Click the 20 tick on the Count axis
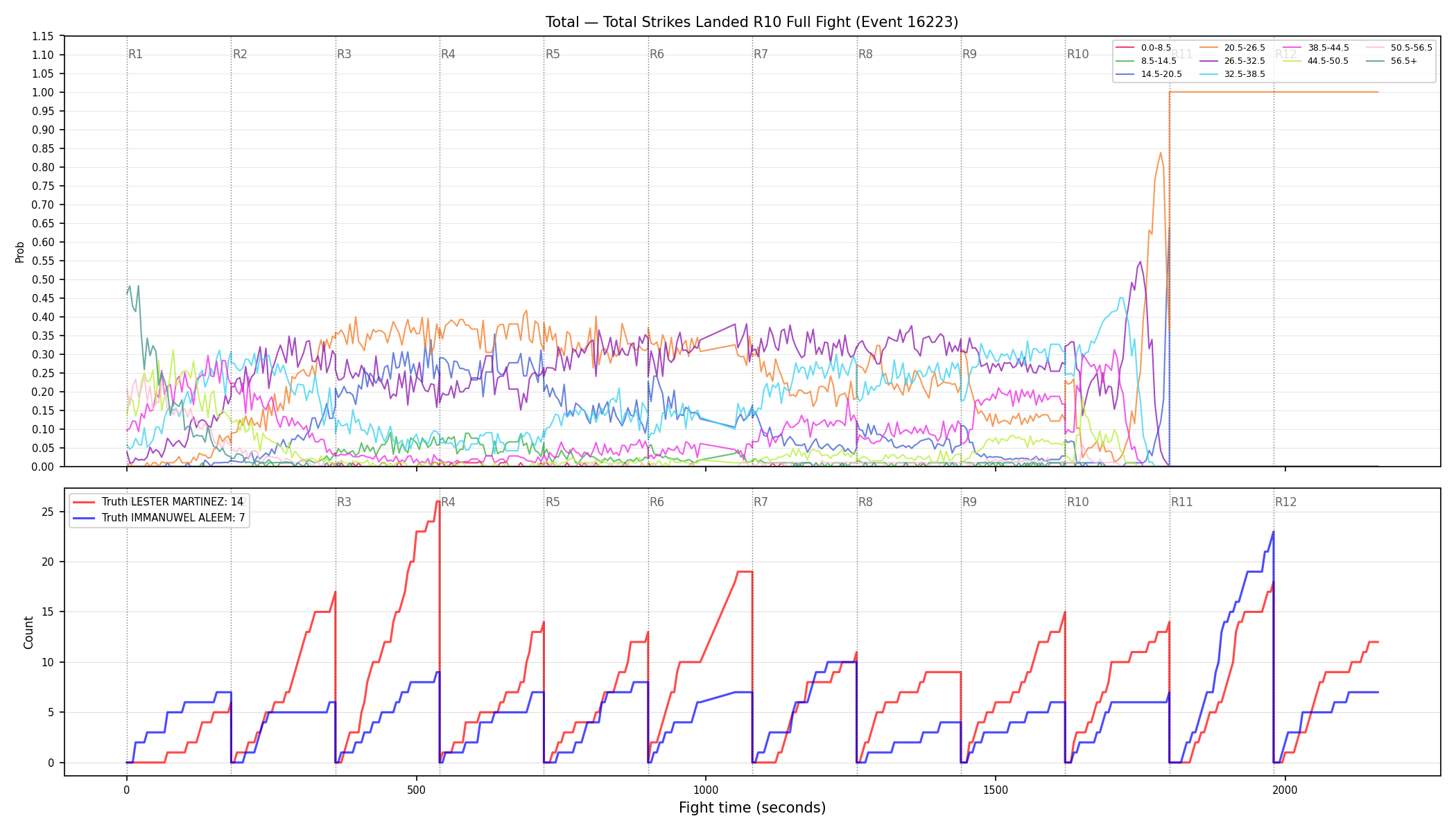The width and height of the screenshot is (1456, 832). point(48,562)
